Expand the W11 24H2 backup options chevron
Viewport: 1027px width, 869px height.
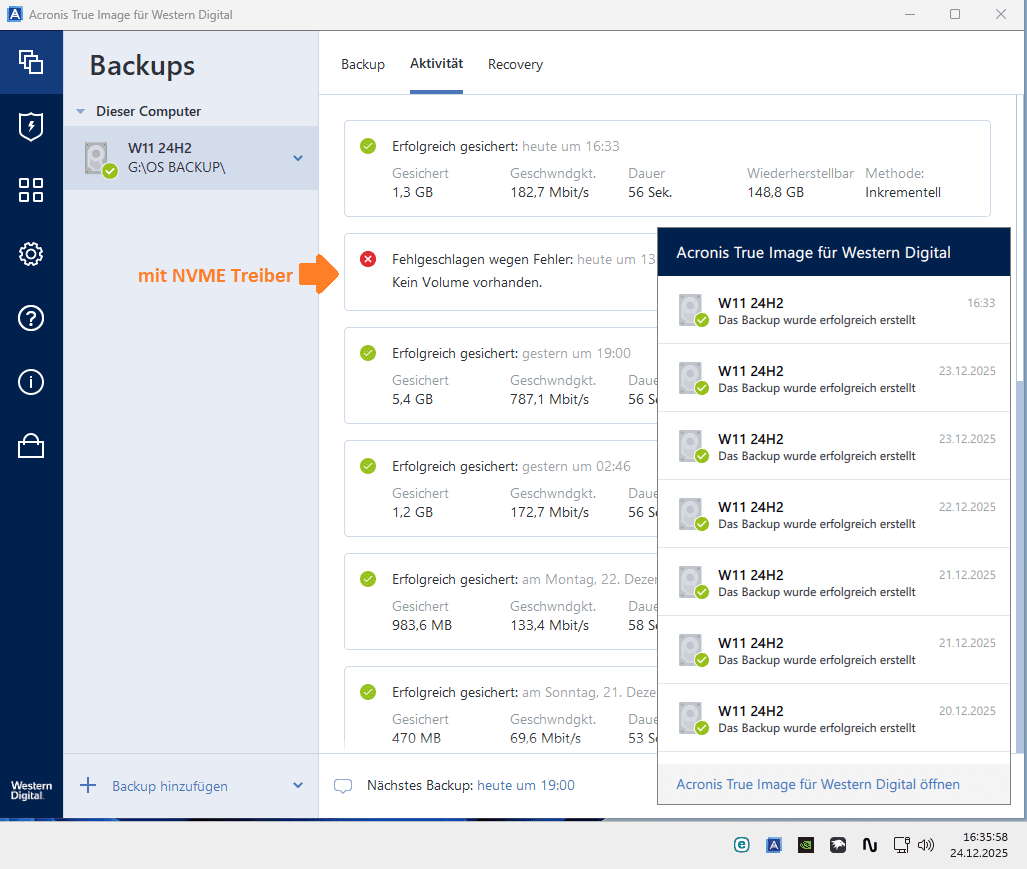tap(297, 158)
